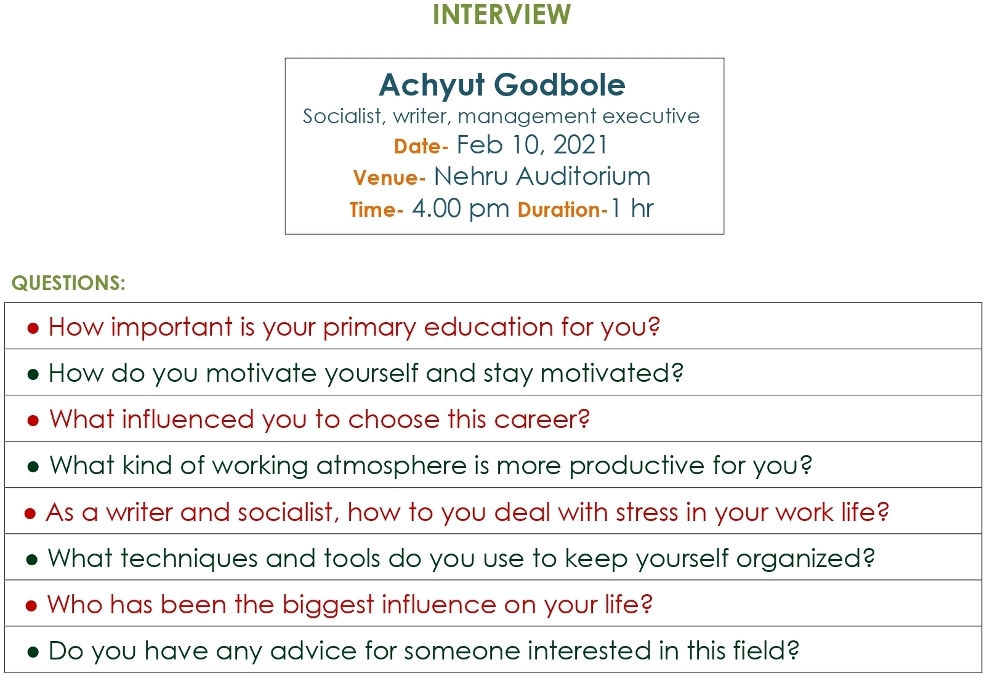Viewport: 989px width, 682px height.
Task: Click the 'Nehru Auditorium' venue text
Action: point(542,177)
